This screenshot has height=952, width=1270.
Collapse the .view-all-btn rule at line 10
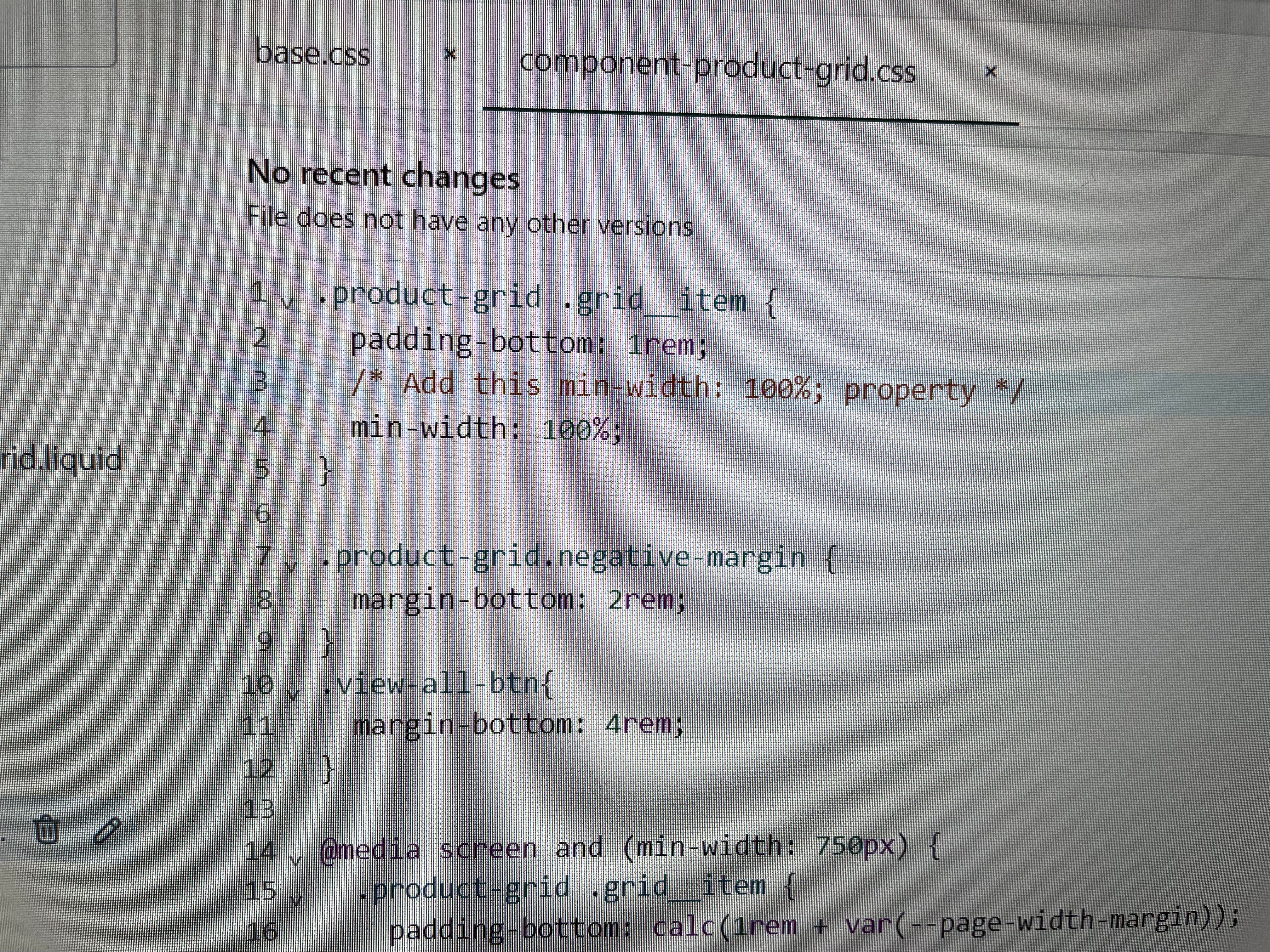[x=293, y=694]
